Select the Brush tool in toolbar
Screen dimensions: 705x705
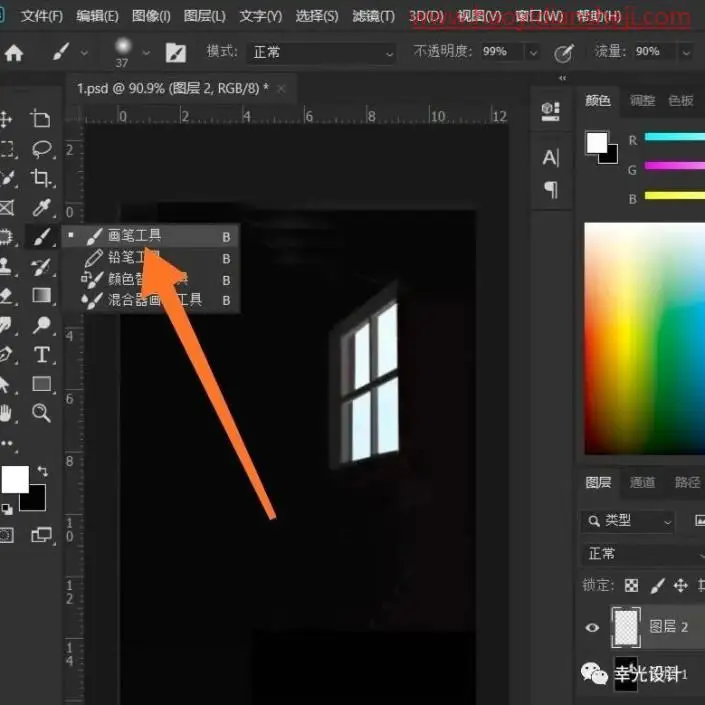(x=41, y=236)
